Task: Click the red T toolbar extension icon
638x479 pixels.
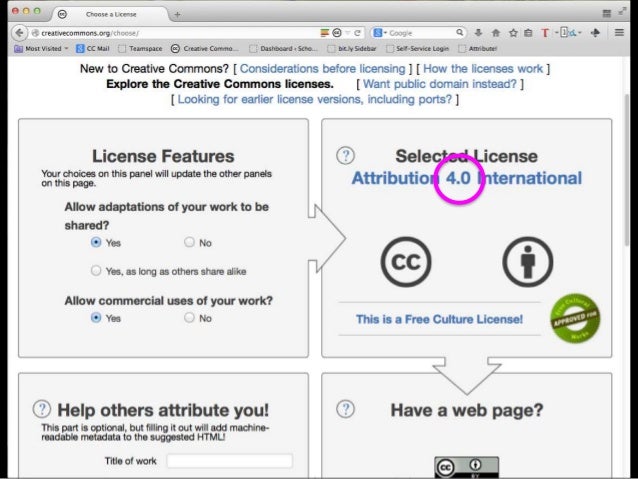Action: (x=545, y=33)
